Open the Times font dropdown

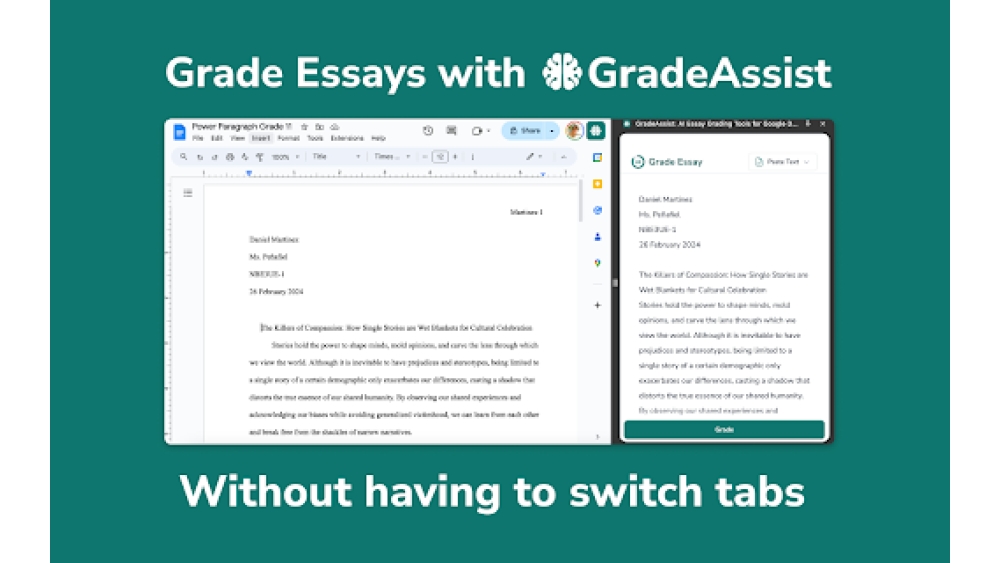click(x=392, y=157)
